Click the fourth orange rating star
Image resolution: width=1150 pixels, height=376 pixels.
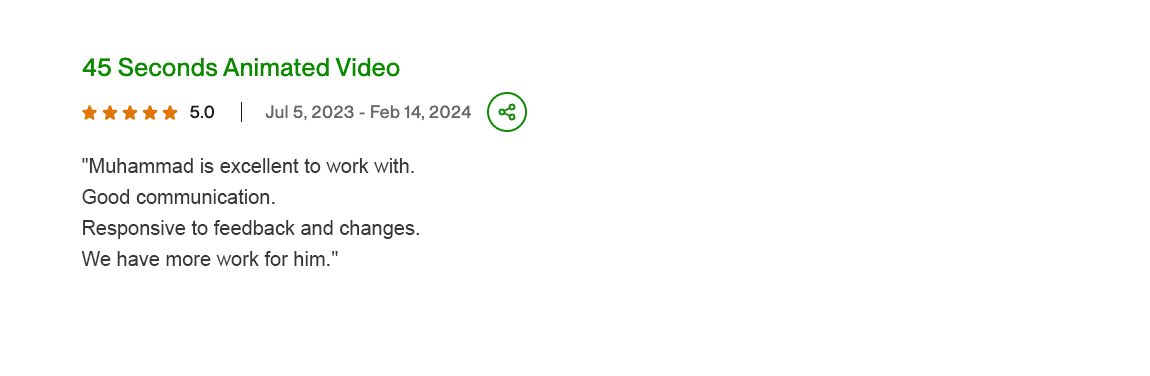150,112
